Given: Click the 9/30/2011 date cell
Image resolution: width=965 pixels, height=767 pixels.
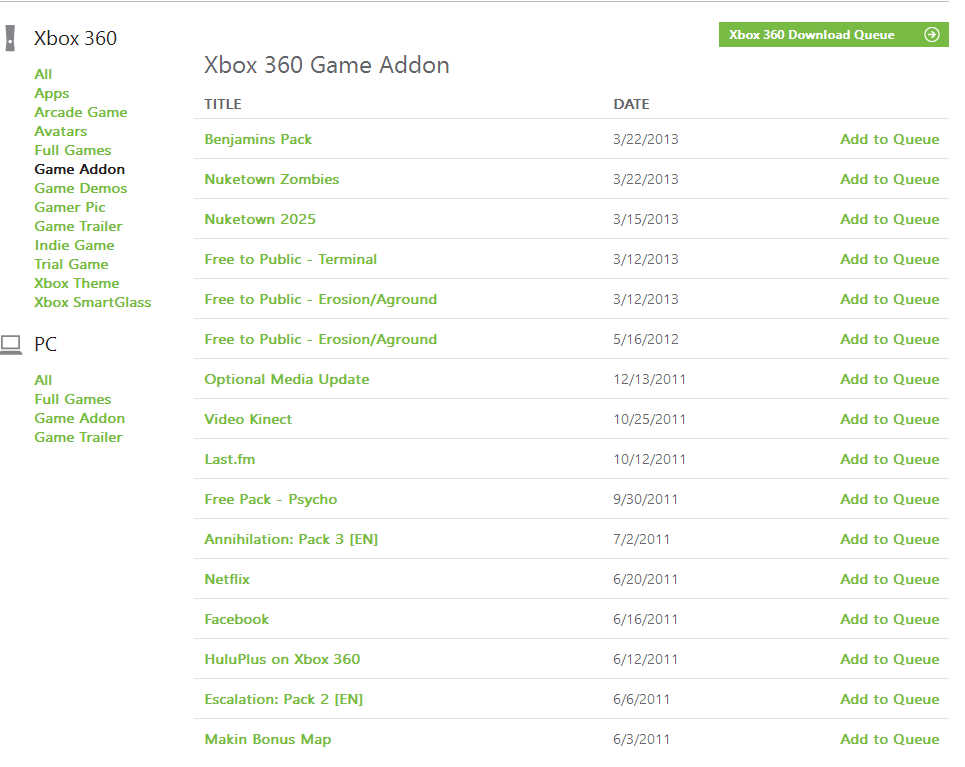Looking at the screenshot, I should pyautogui.click(x=645, y=500).
